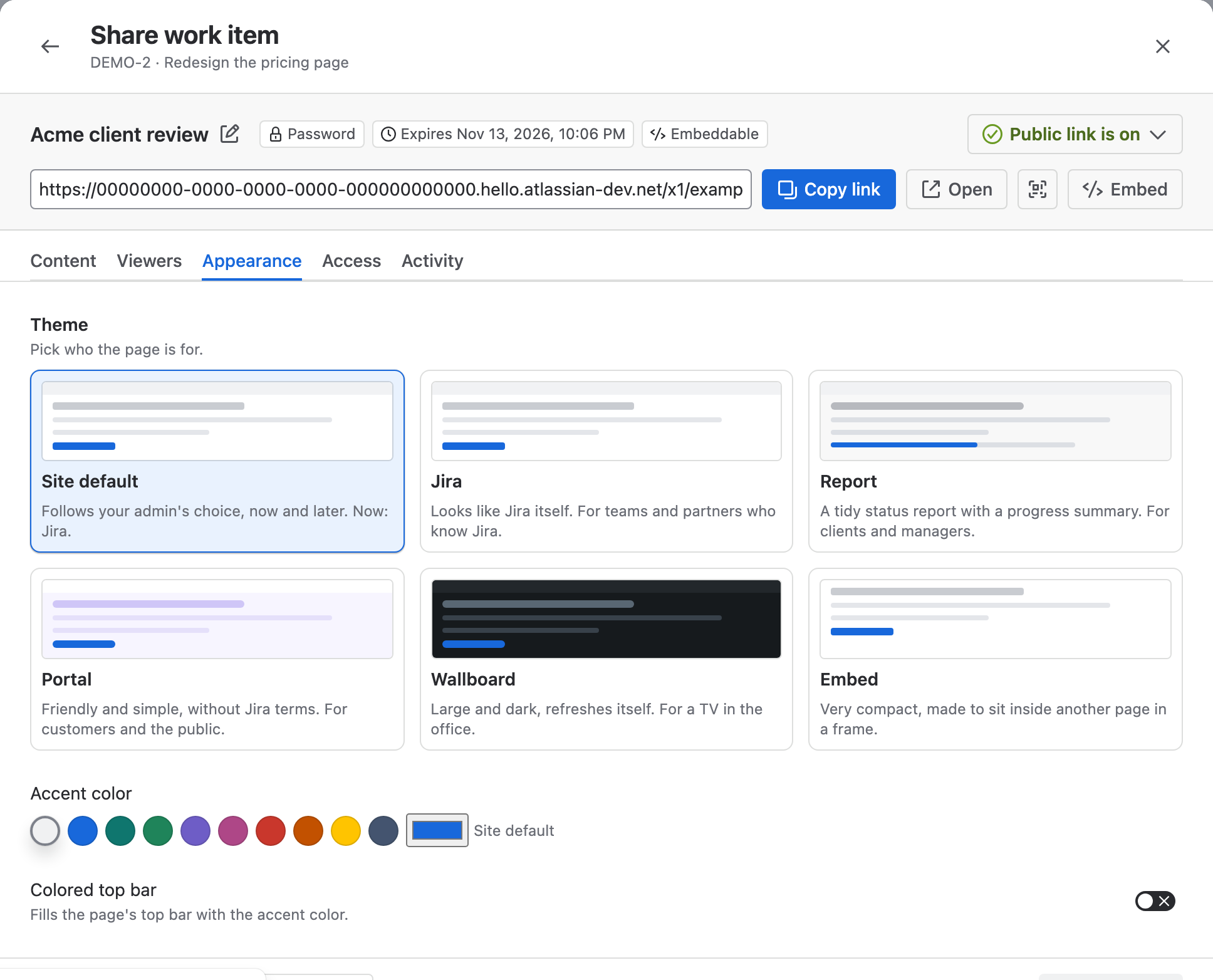Screen dimensions: 1213x980
Task: Expand the Public link is on dropdown
Action: pos(1075,134)
